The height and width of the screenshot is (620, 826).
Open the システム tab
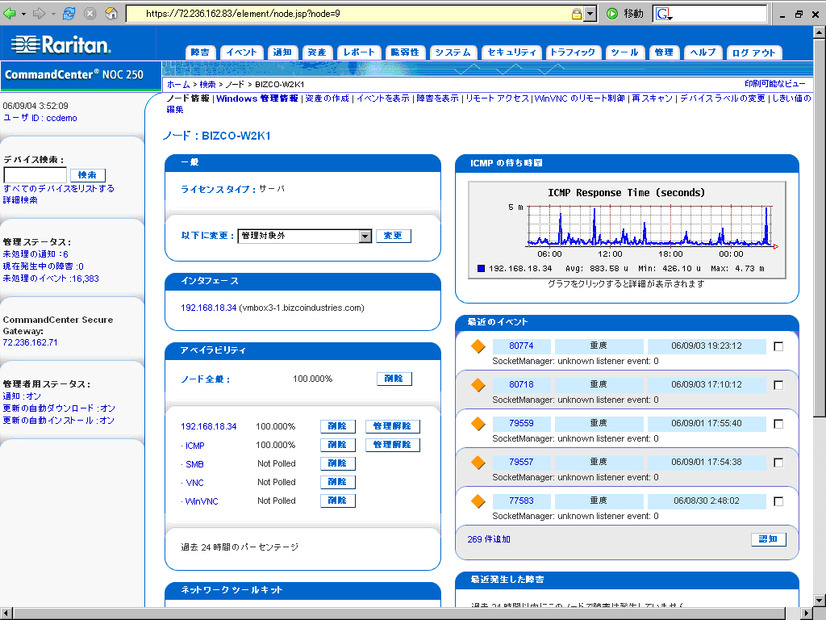point(453,52)
